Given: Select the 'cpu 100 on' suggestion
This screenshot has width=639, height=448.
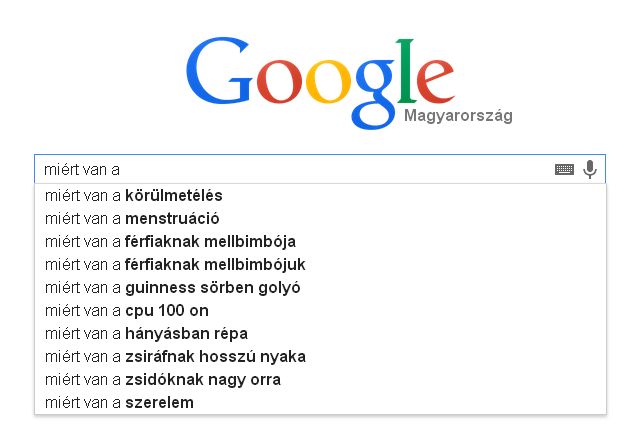Looking at the screenshot, I should [x=127, y=310].
